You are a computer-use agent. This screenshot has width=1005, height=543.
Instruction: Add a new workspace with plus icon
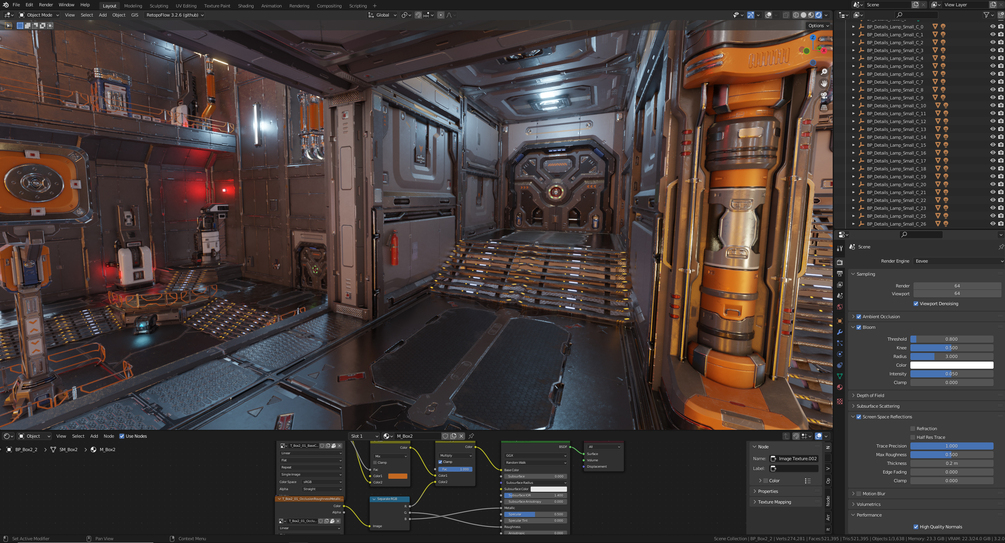[375, 6]
